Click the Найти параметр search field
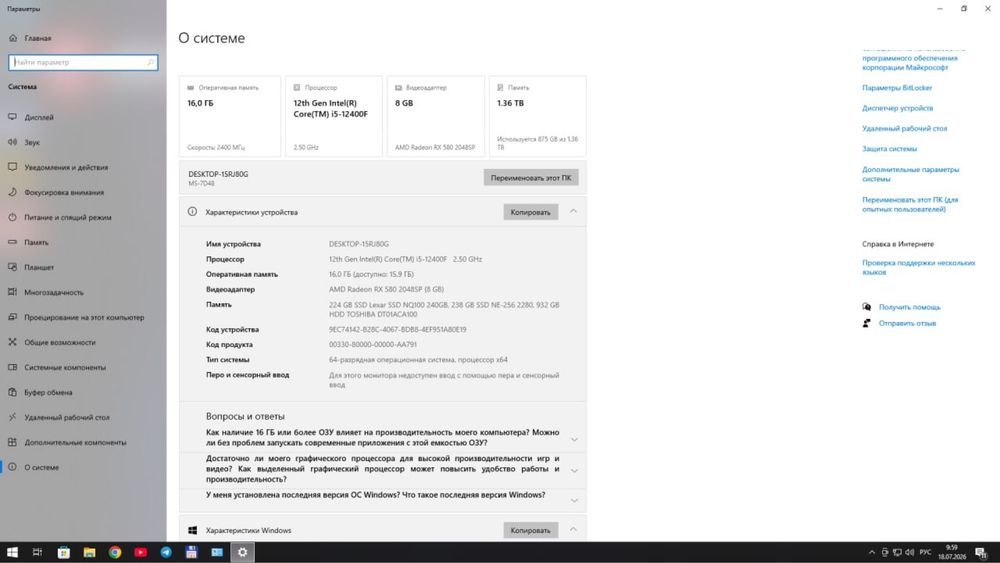The height and width of the screenshot is (563, 1000). coord(83,62)
